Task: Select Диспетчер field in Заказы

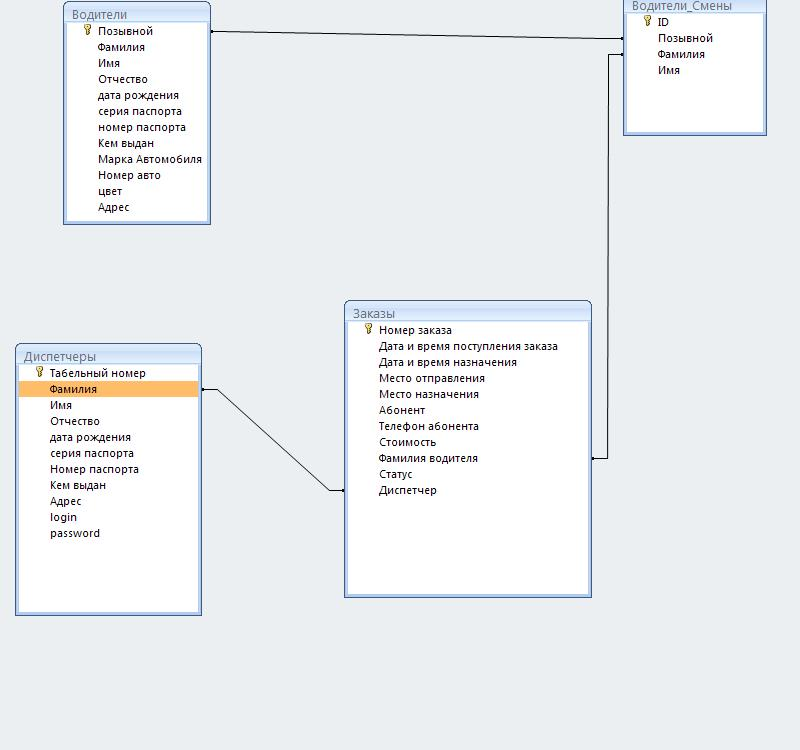Action: (407, 490)
